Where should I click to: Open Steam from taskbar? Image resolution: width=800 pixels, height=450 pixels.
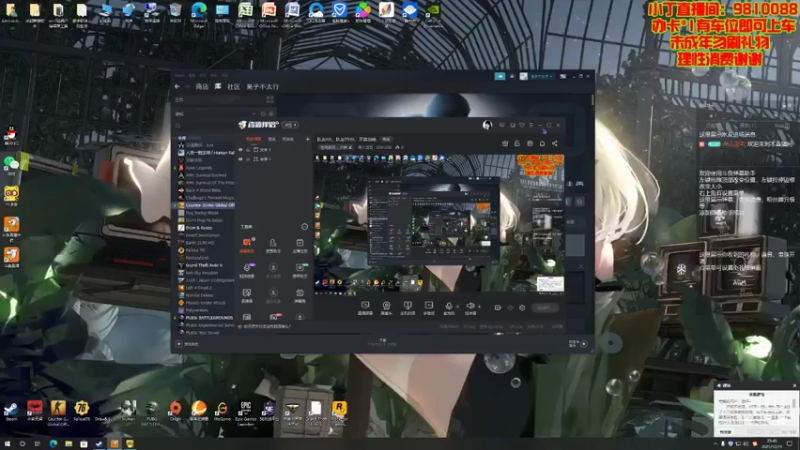coord(99,444)
